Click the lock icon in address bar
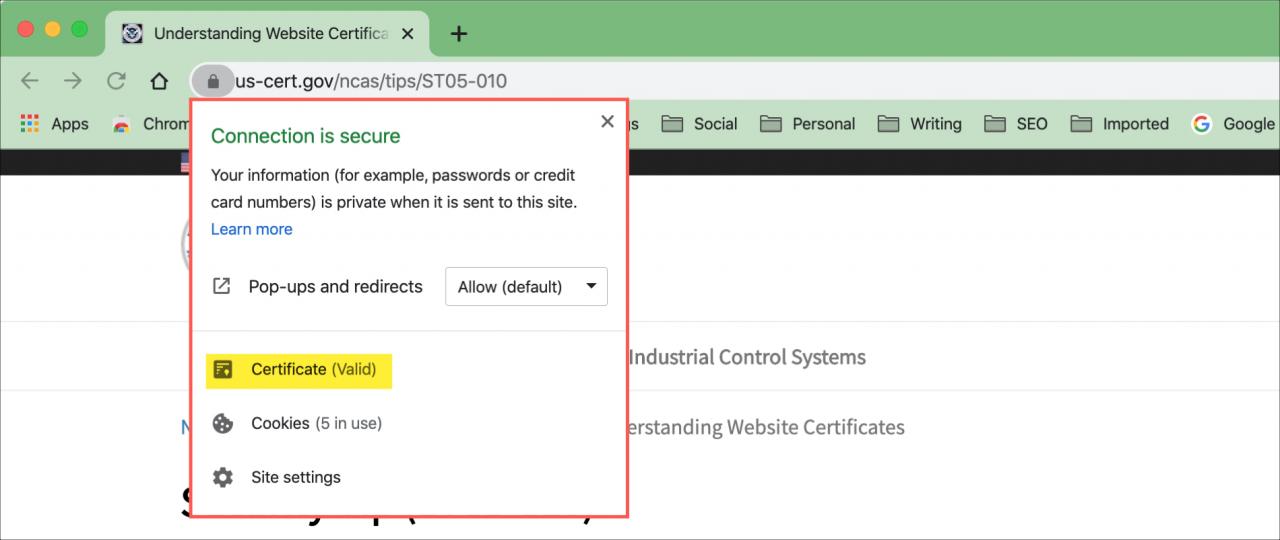 212,81
